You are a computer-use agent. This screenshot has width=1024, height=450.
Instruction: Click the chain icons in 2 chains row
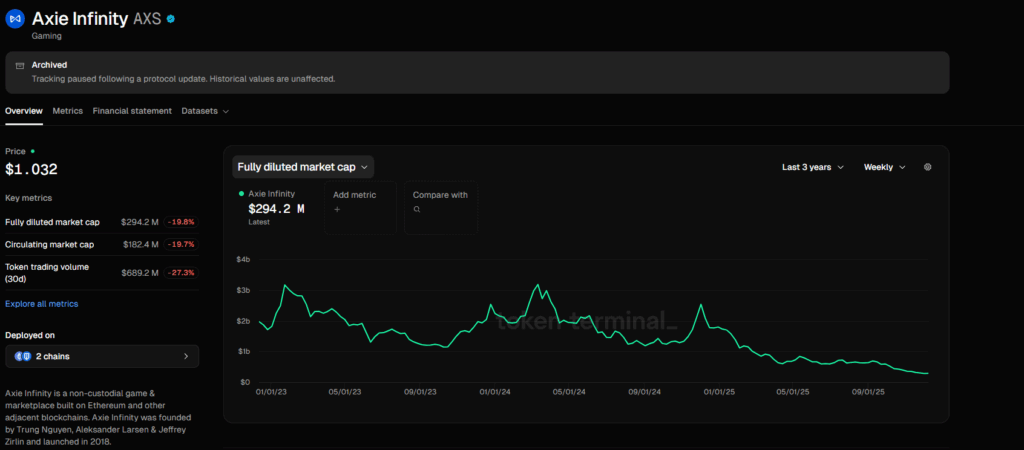pyautogui.click(x=23, y=357)
